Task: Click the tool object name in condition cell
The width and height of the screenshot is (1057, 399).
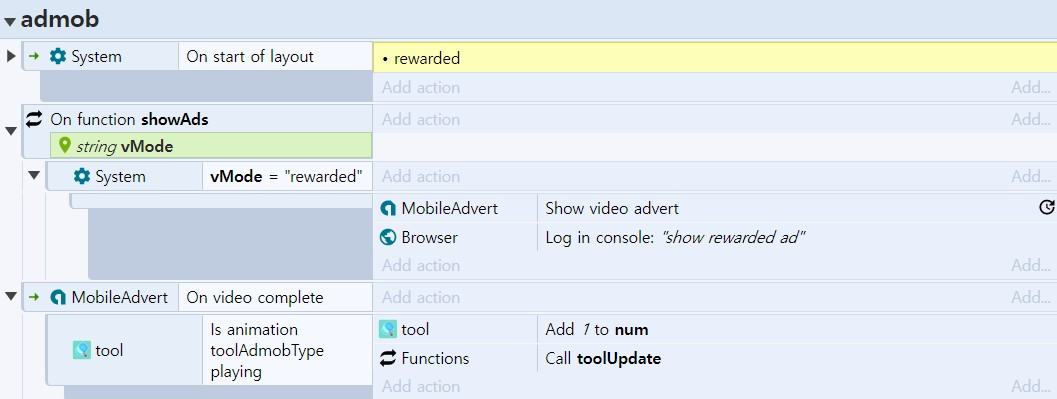Action: pyautogui.click(x=109, y=350)
